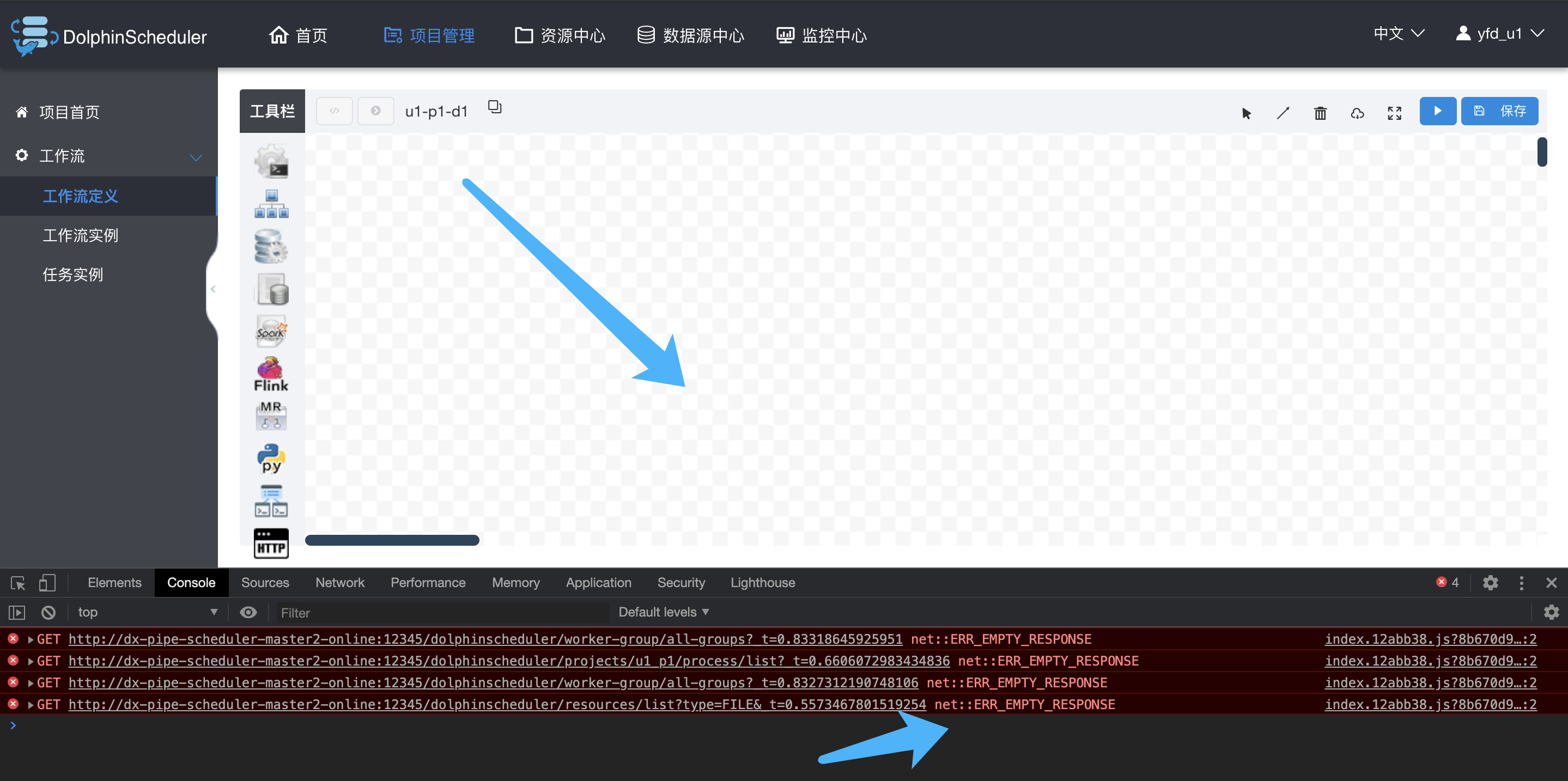The image size is (1568, 781).
Task: Open the yfd_u1 user dropdown
Action: point(1500,33)
